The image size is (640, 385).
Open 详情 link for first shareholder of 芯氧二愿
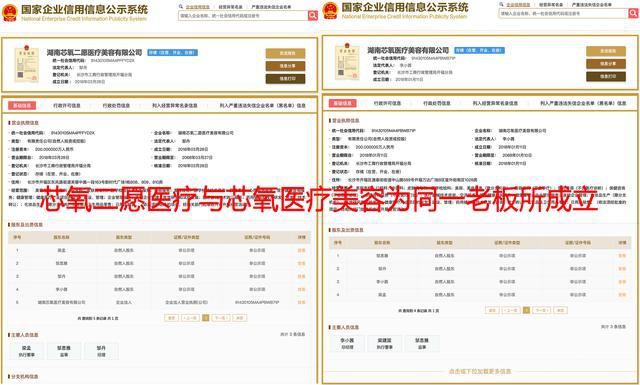coord(302,250)
